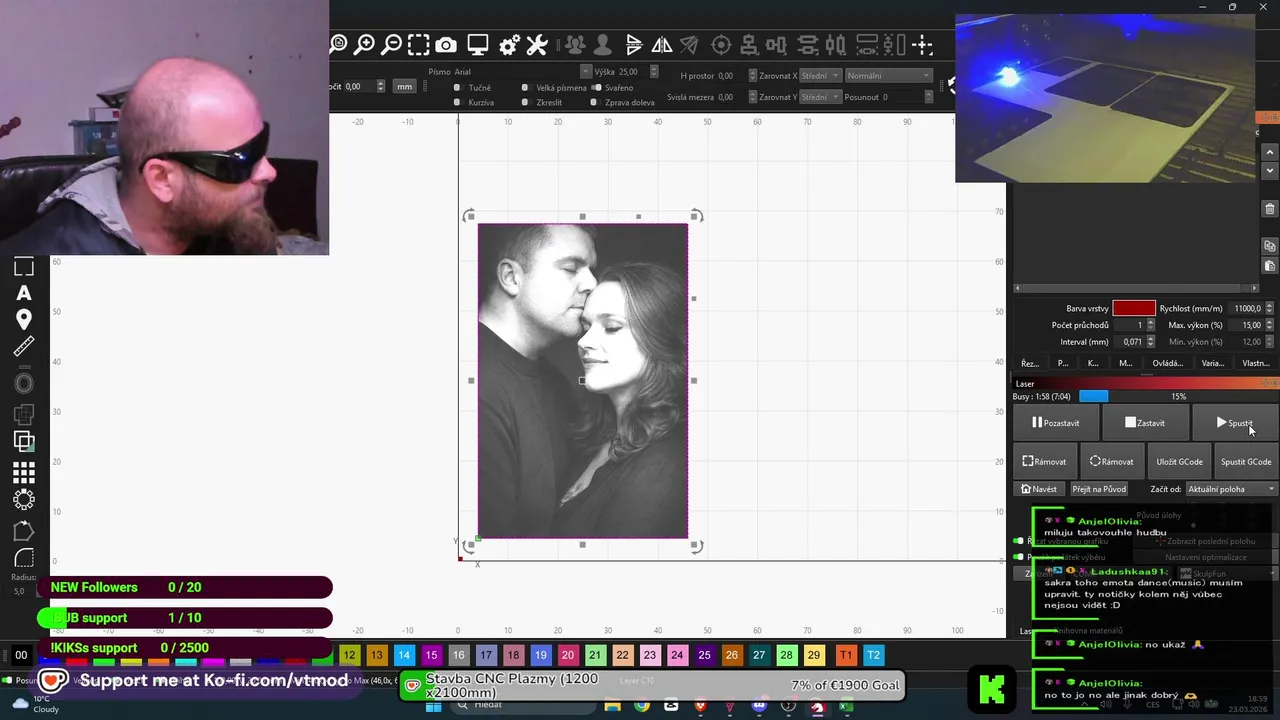1280x720 pixels.
Task: Open the Zarovnat X Střední dropdown
Action: pyautogui.click(x=820, y=76)
